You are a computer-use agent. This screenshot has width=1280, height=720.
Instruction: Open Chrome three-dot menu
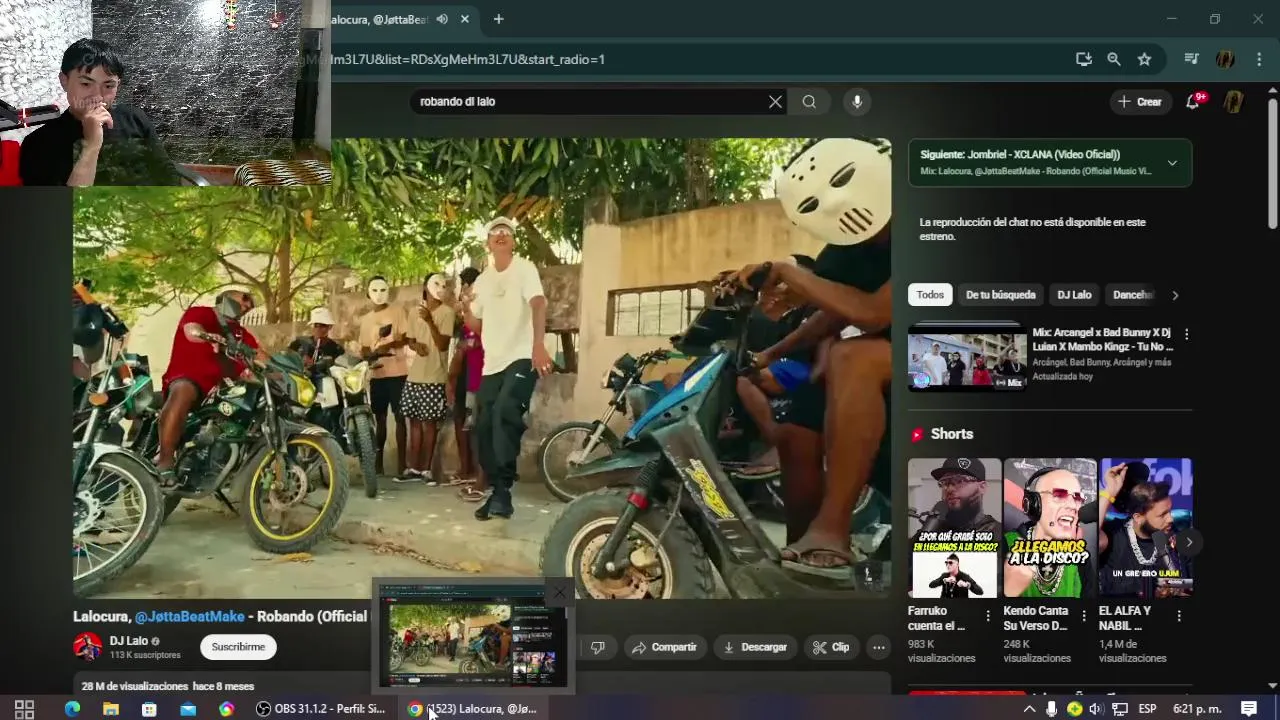pos(1258,59)
